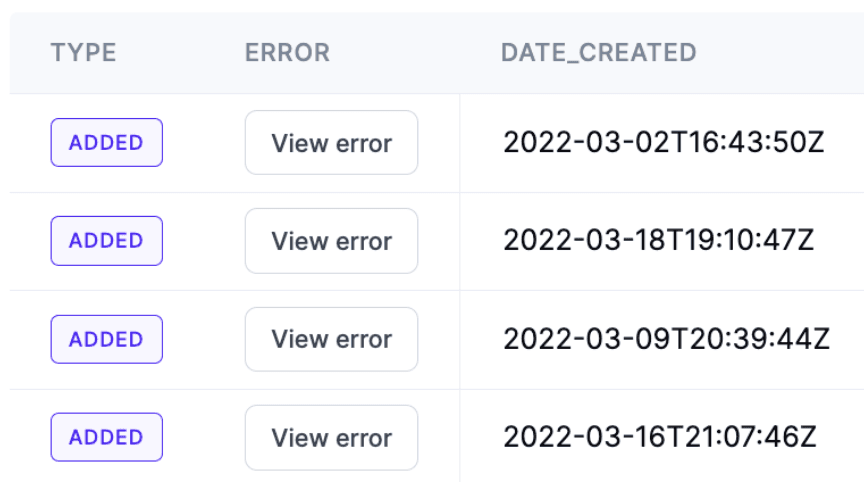Open the last View error button in the table
864x482 pixels.
[x=331, y=438]
